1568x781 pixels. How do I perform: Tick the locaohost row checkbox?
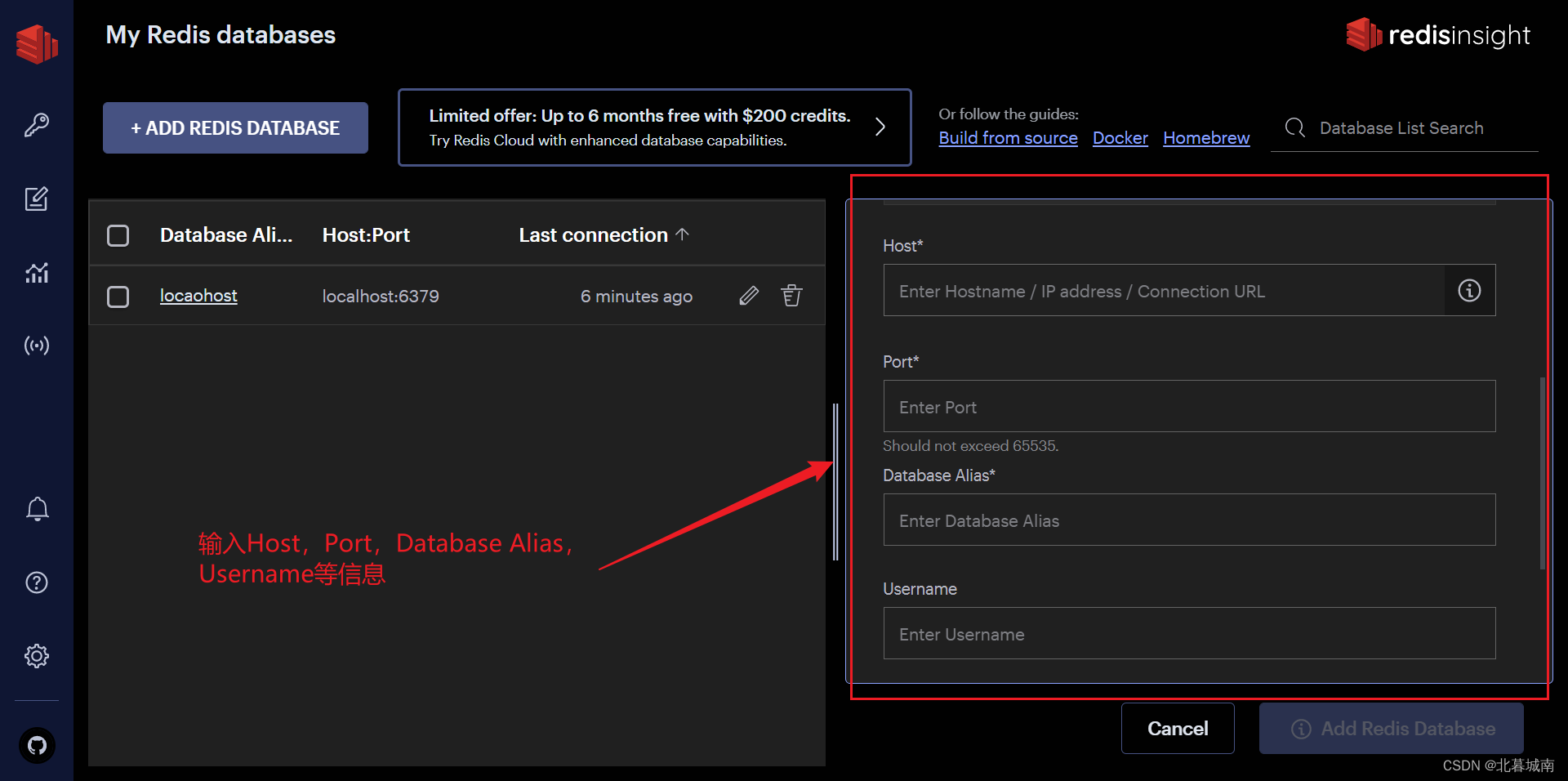click(x=118, y=296)
